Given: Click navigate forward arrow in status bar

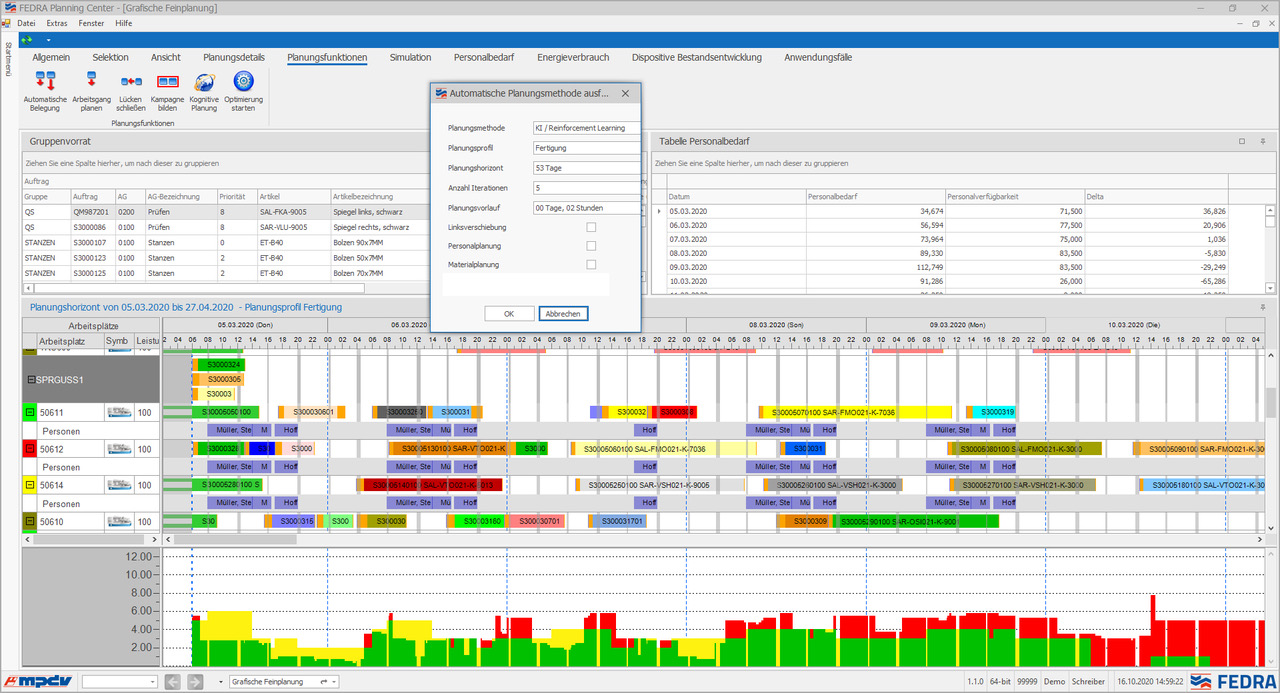Looking at the screenshot, I should (194, 682).
